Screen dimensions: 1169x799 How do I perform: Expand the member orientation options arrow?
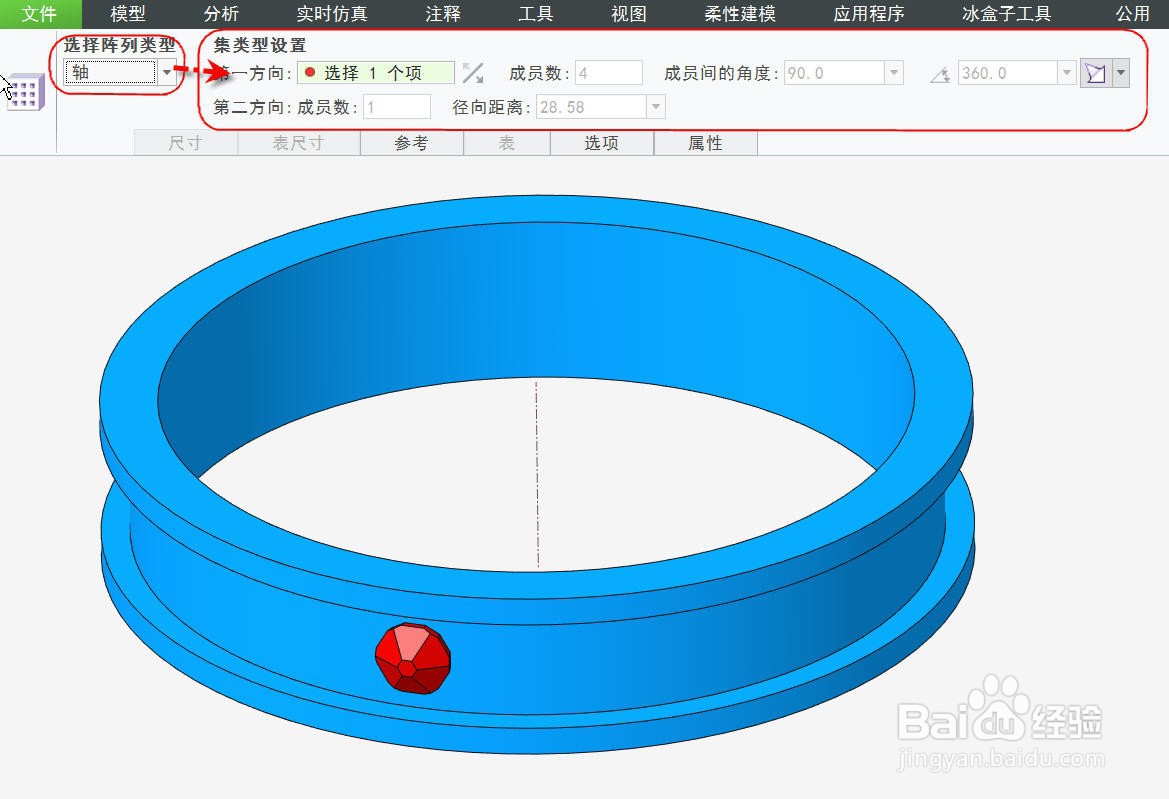(x=1121, y=73)
